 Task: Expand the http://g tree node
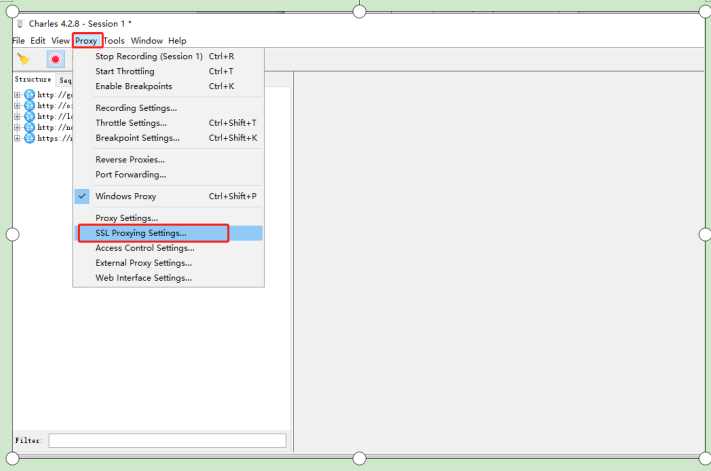coord(17,95)
